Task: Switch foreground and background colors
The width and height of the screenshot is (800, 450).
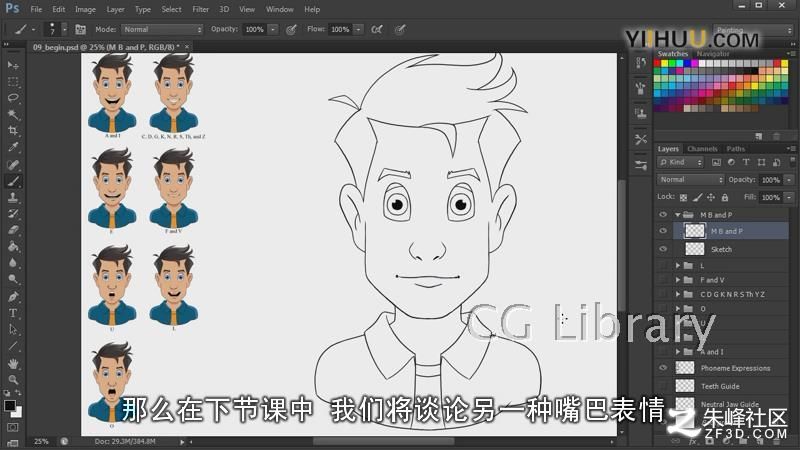Action: [18, 393]
